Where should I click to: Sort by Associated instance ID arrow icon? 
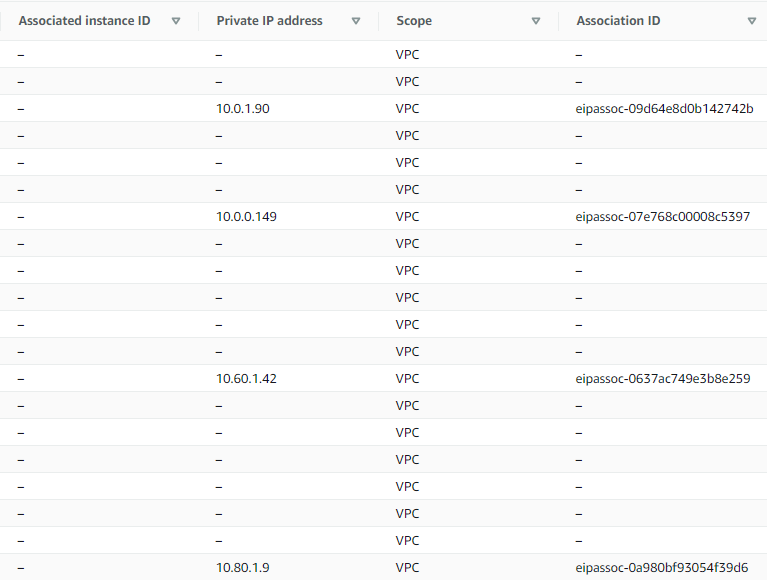pos(176,21)
